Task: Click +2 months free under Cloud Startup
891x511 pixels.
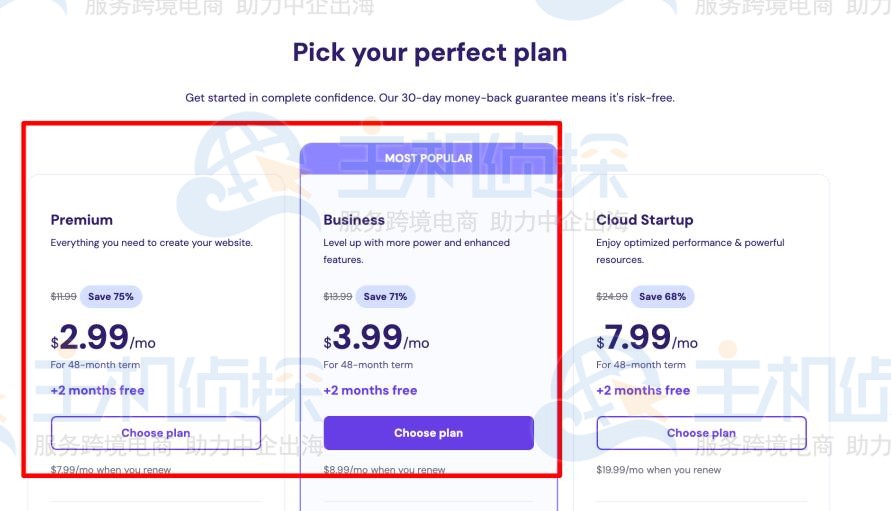Action: tap(643, 390)
